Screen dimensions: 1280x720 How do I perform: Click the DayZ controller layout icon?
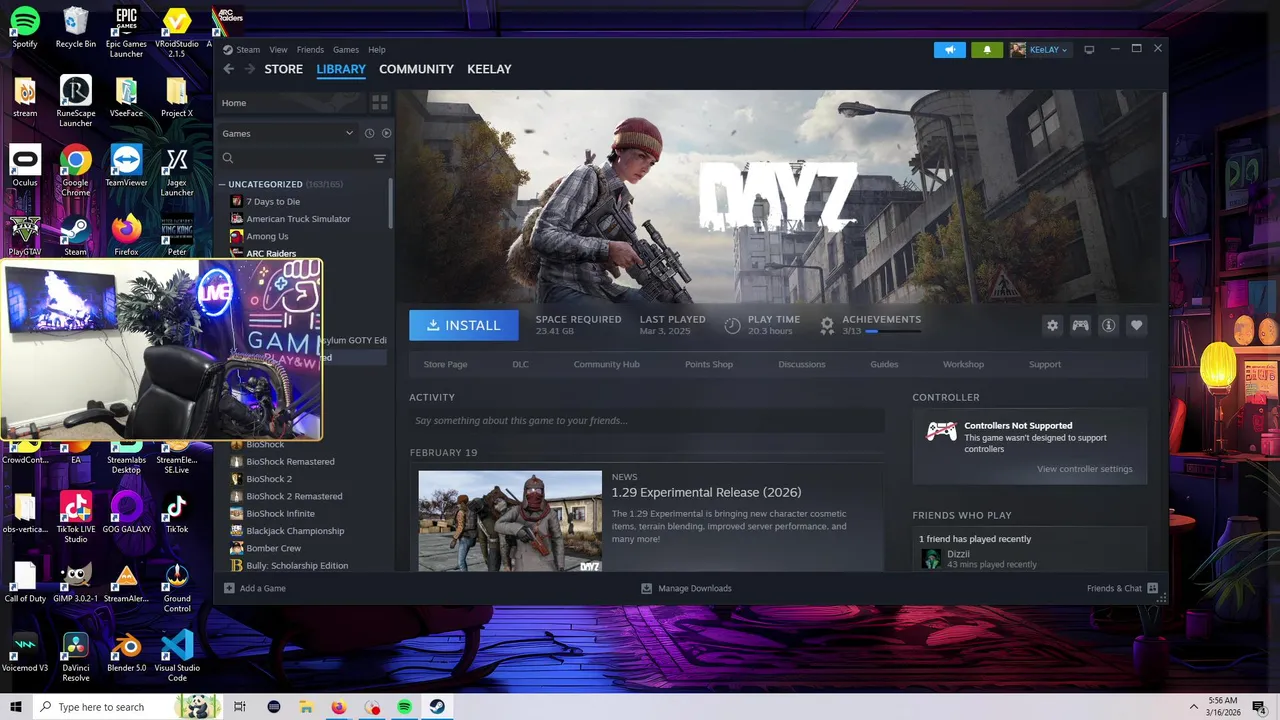pyautogui.click(x=1080, y=325)
